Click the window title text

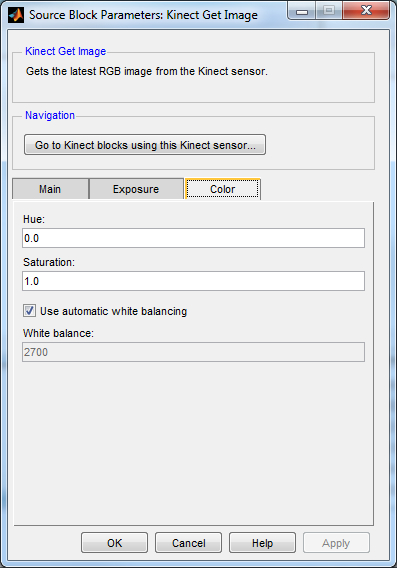click(x=143, y=15)
